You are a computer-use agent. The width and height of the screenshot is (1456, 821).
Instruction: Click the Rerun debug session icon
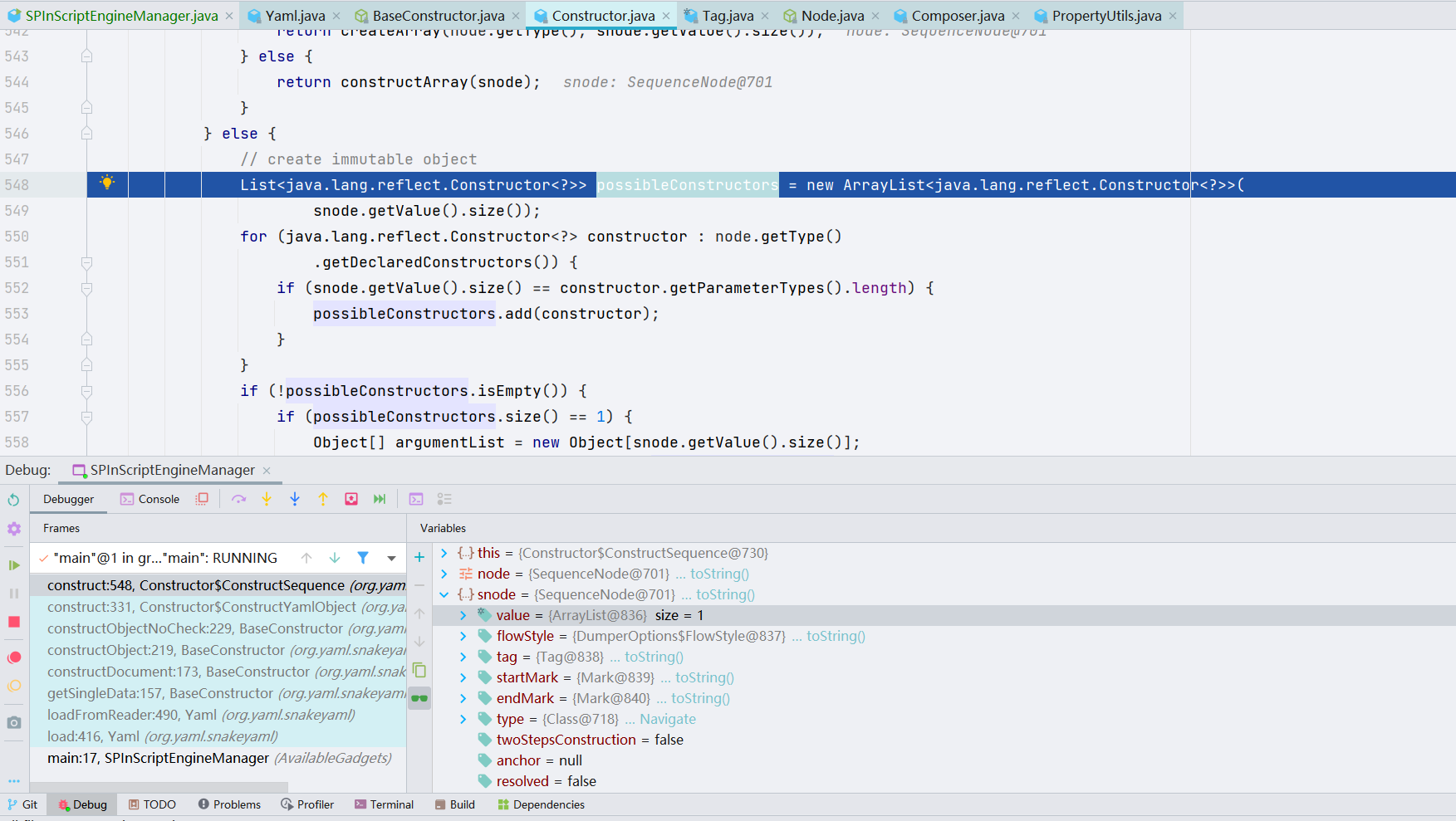14,500
